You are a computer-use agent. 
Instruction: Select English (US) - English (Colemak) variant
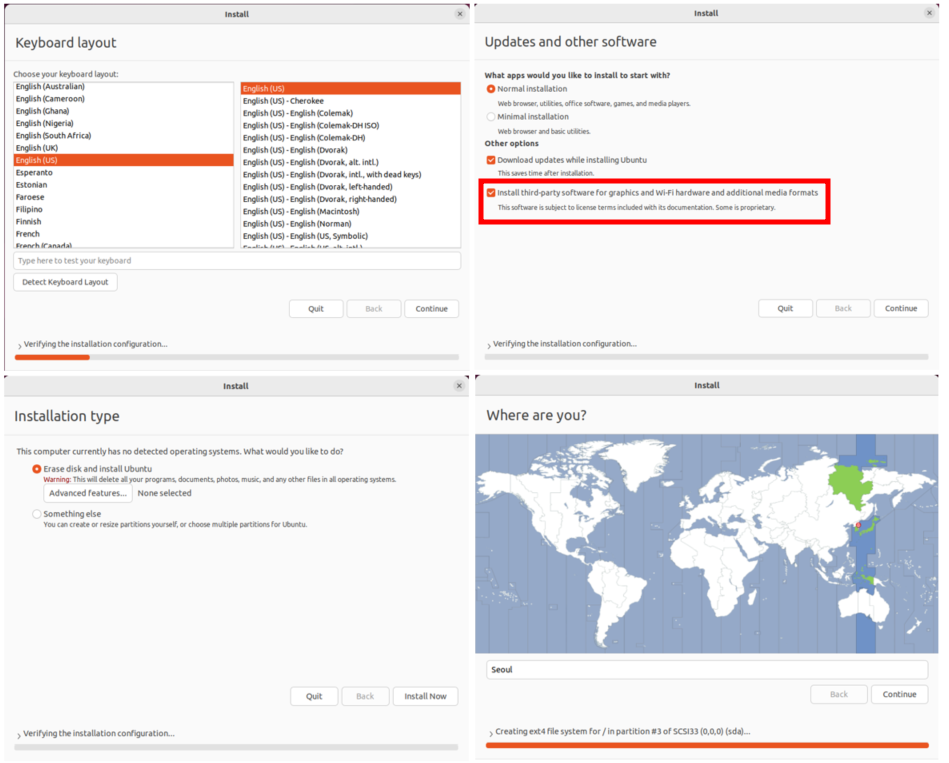click(350, 113)
